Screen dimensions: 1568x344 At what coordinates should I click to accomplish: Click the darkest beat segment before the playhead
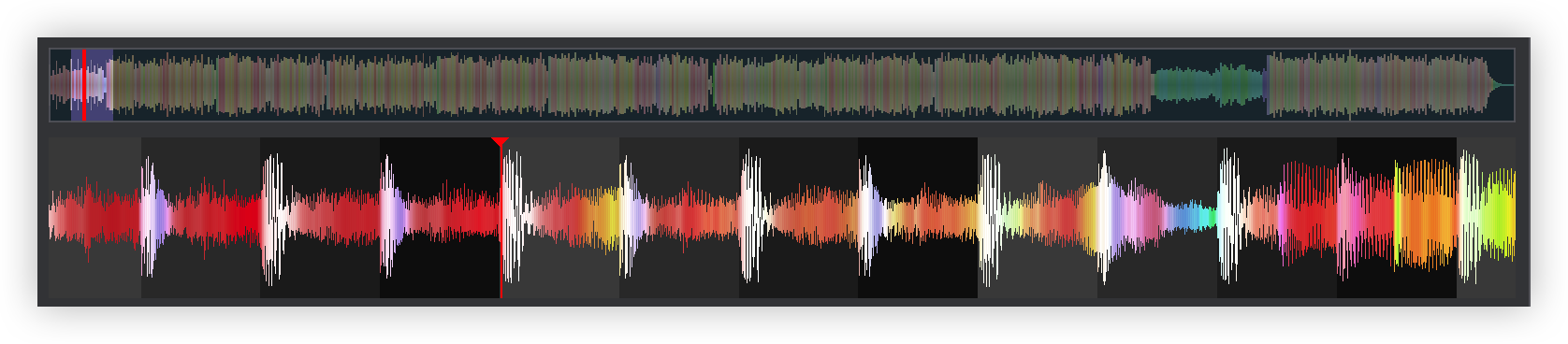[440, 218]
